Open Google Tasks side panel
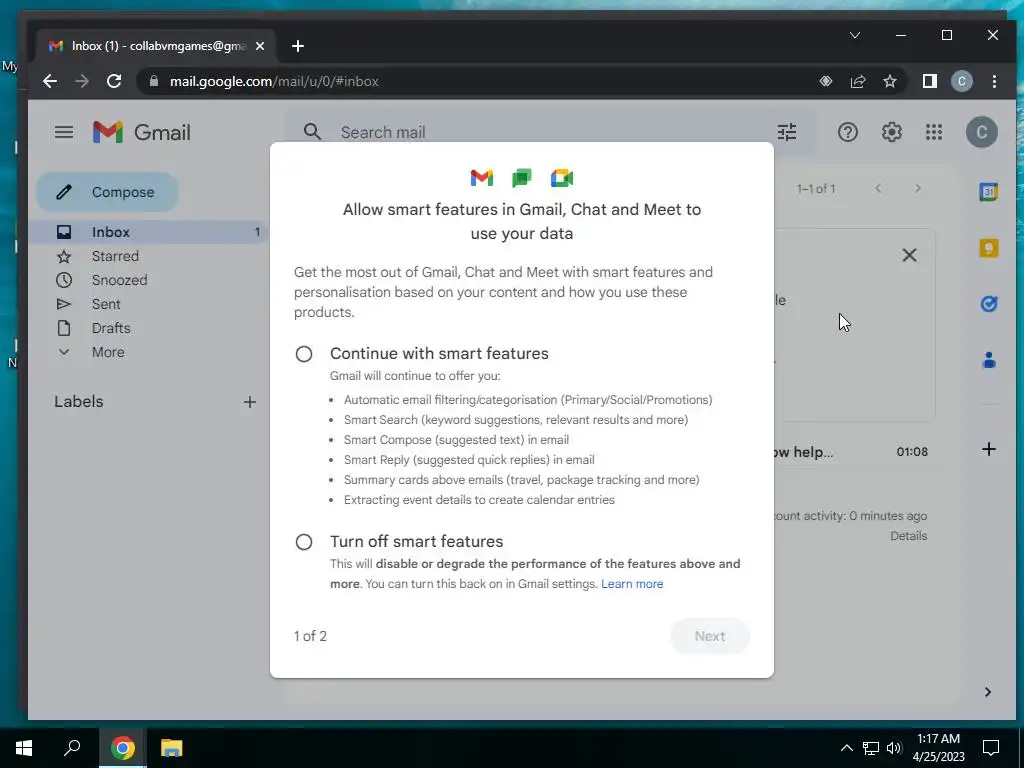1024x768 pixels. [x=989, y=304]
